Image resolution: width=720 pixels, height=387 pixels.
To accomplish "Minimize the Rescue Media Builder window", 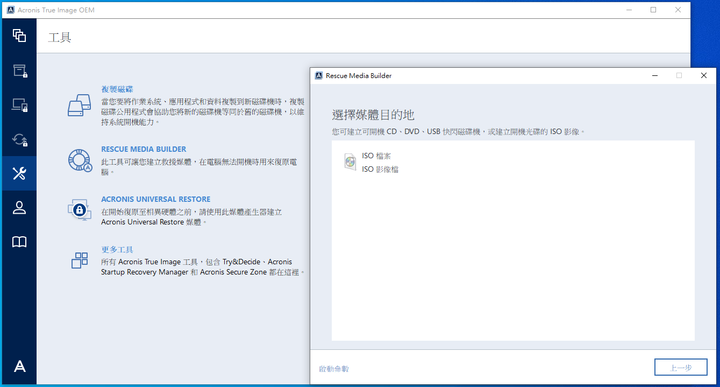I will [x=655, y=75].
